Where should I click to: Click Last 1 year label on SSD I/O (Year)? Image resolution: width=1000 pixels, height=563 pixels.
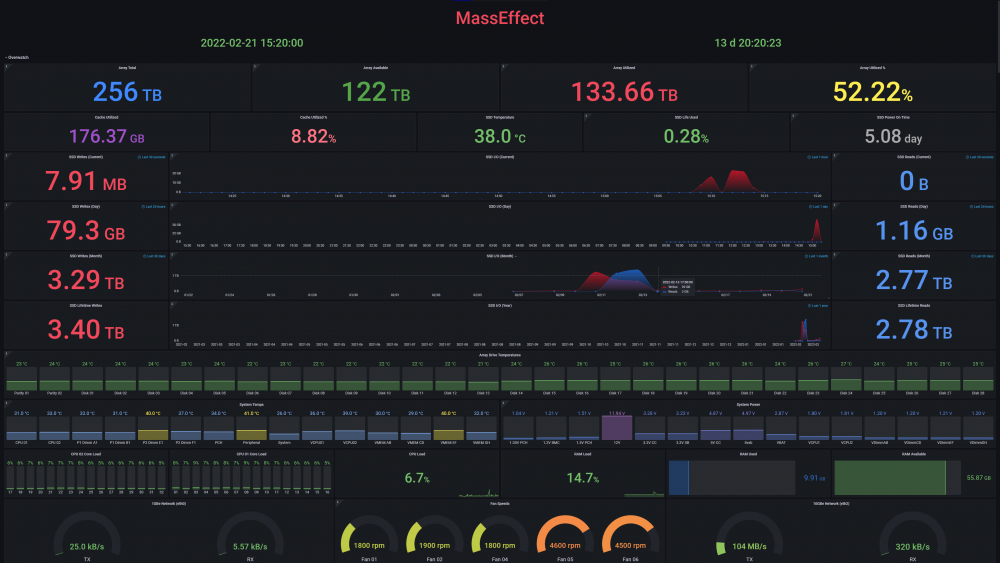[x=818, y=306]
